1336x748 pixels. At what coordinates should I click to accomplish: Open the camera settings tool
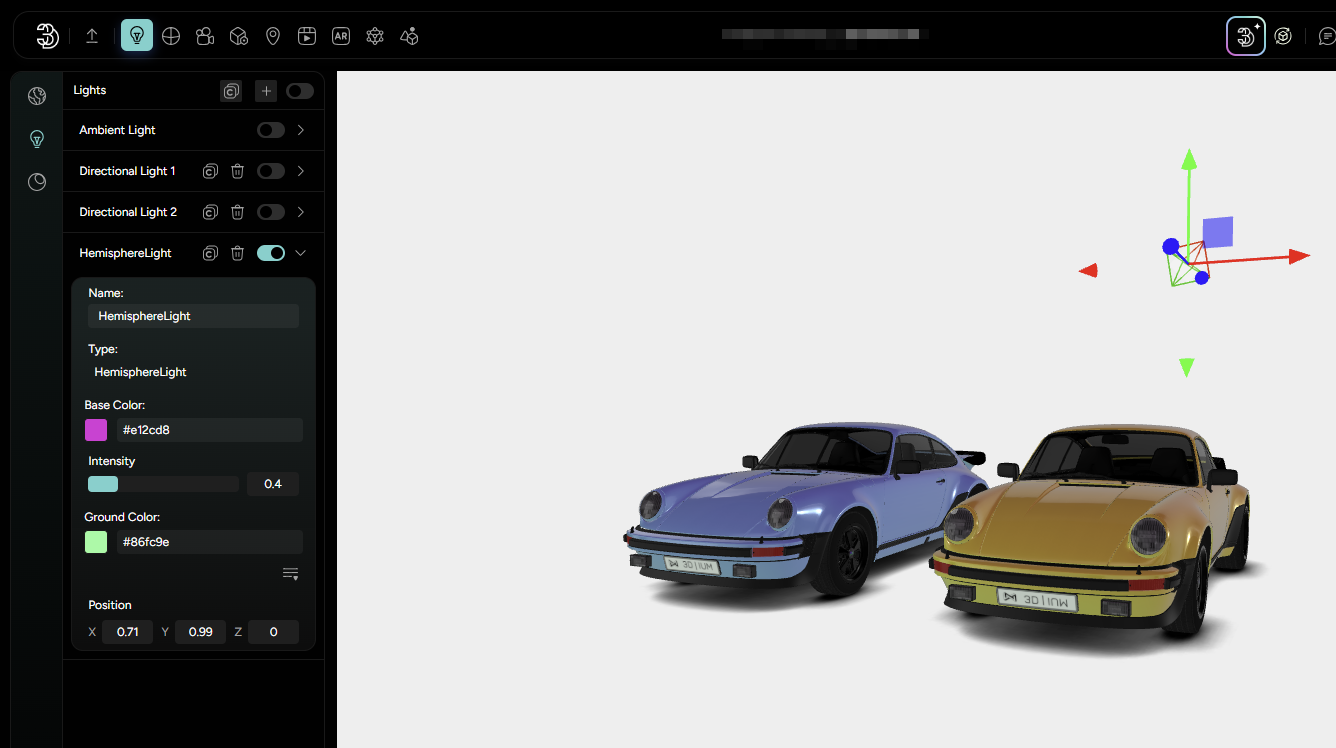[205, 36]
